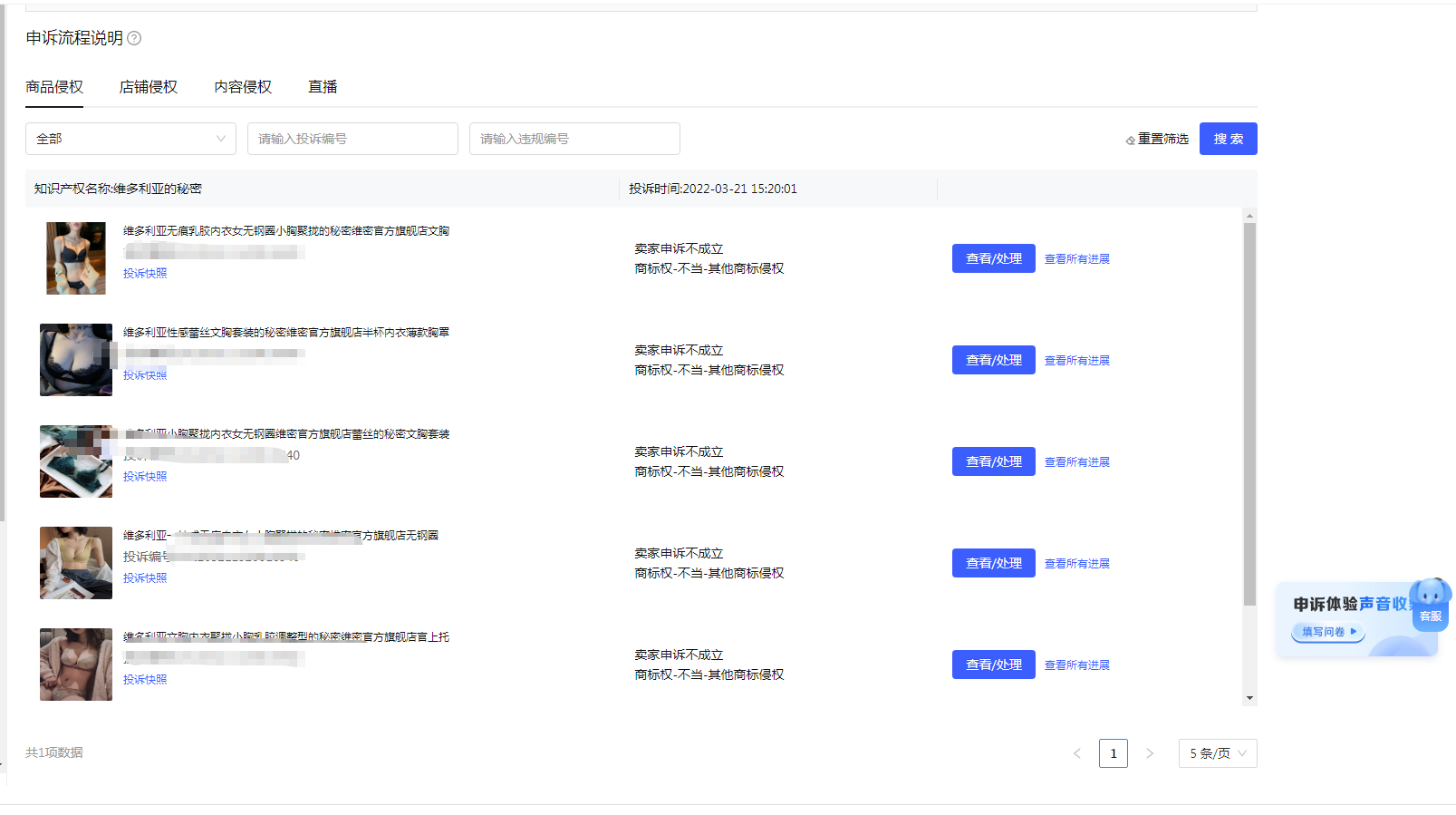Expand the 全部 filter dropdown

click(130, 139)
